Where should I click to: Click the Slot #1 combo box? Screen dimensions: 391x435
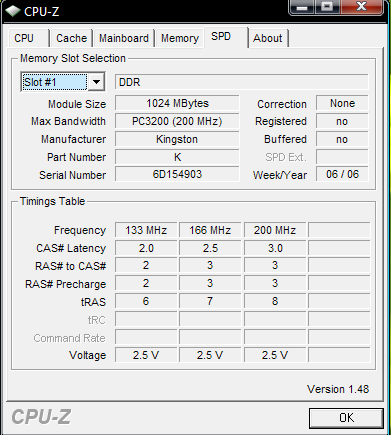pyautogui.click(x=63, y=82)
